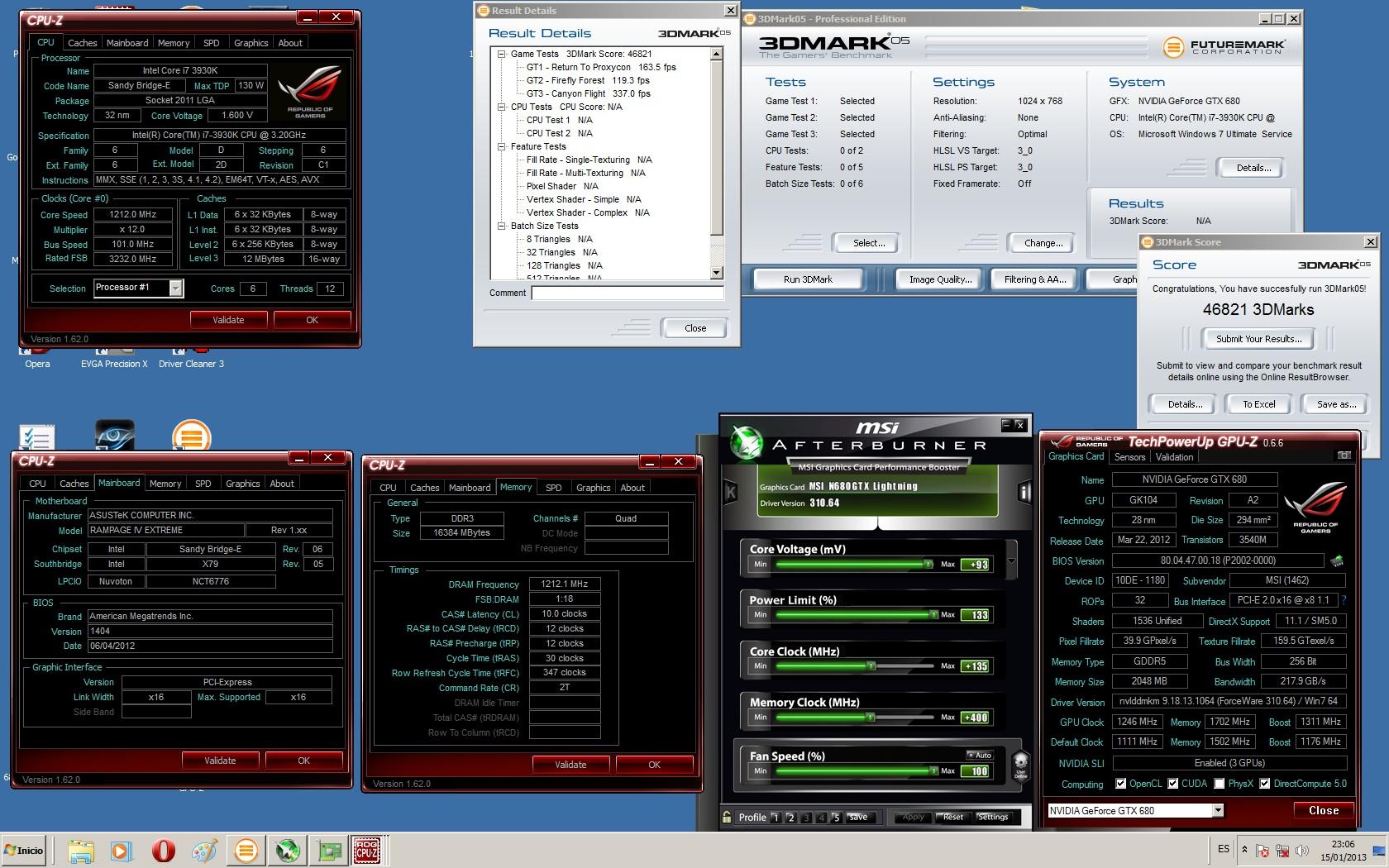Open Opera browser taskbar icon
The height and width of the screenshot is (868, 1389).
point(163,851)
